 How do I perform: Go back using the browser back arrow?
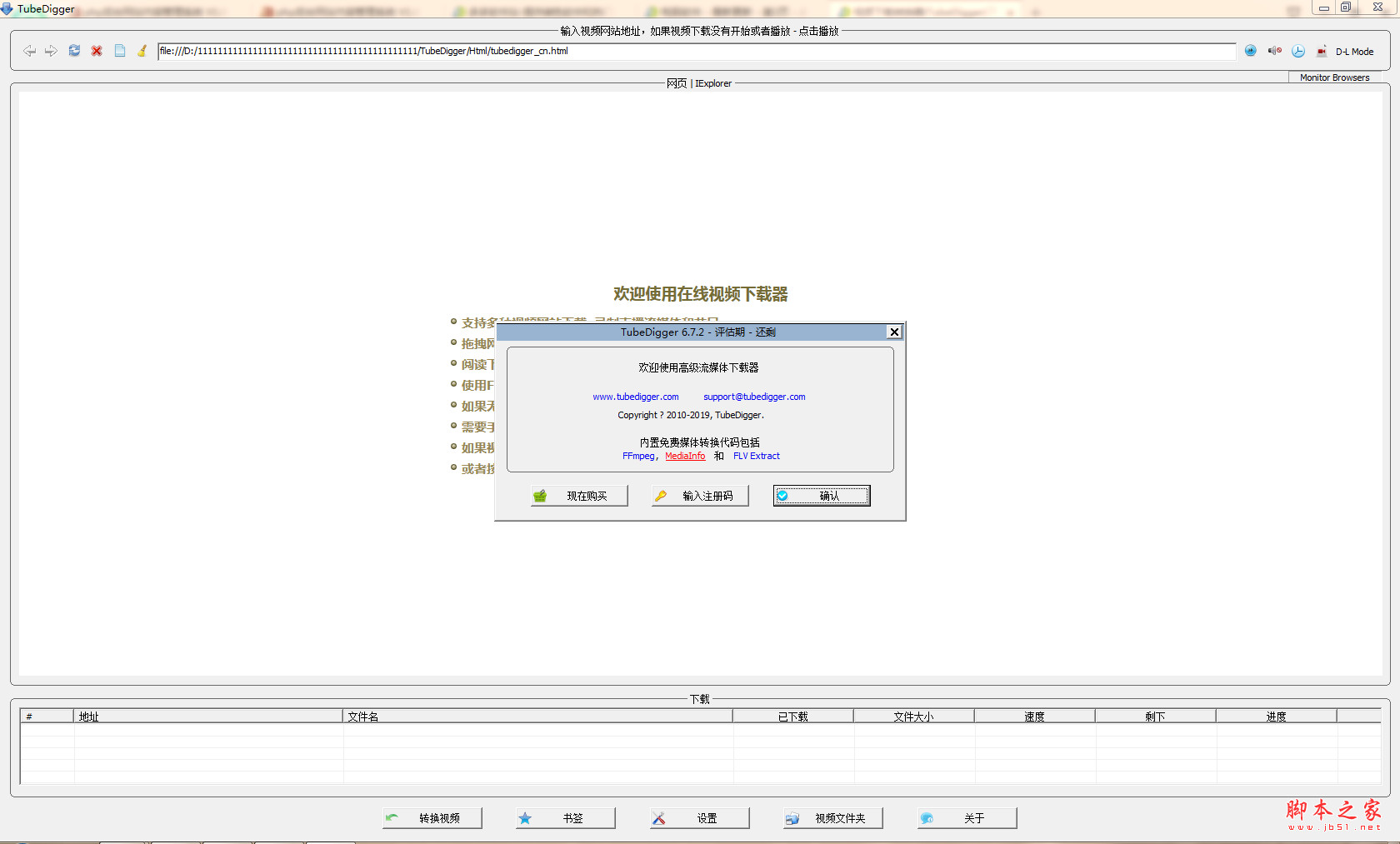pyautogui.click(x=29, y=51)
